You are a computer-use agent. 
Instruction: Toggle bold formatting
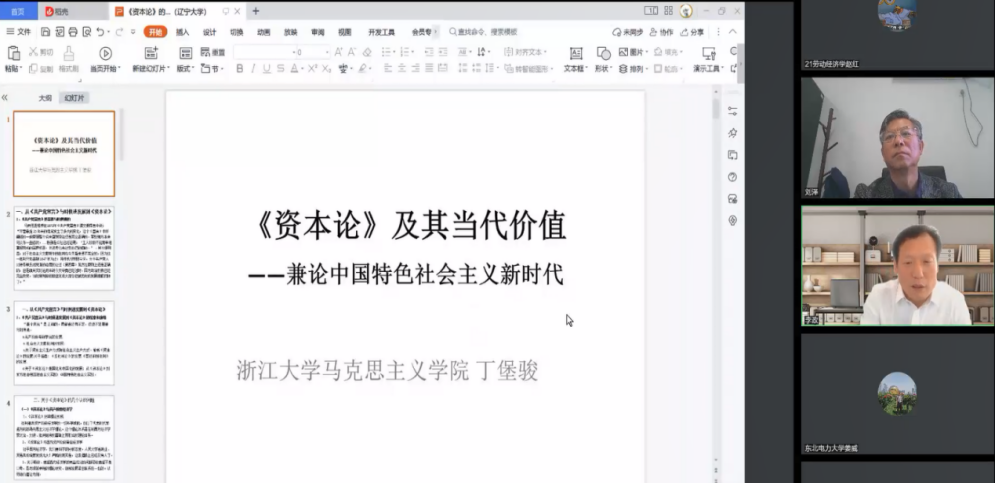click(x=239, y=69)
